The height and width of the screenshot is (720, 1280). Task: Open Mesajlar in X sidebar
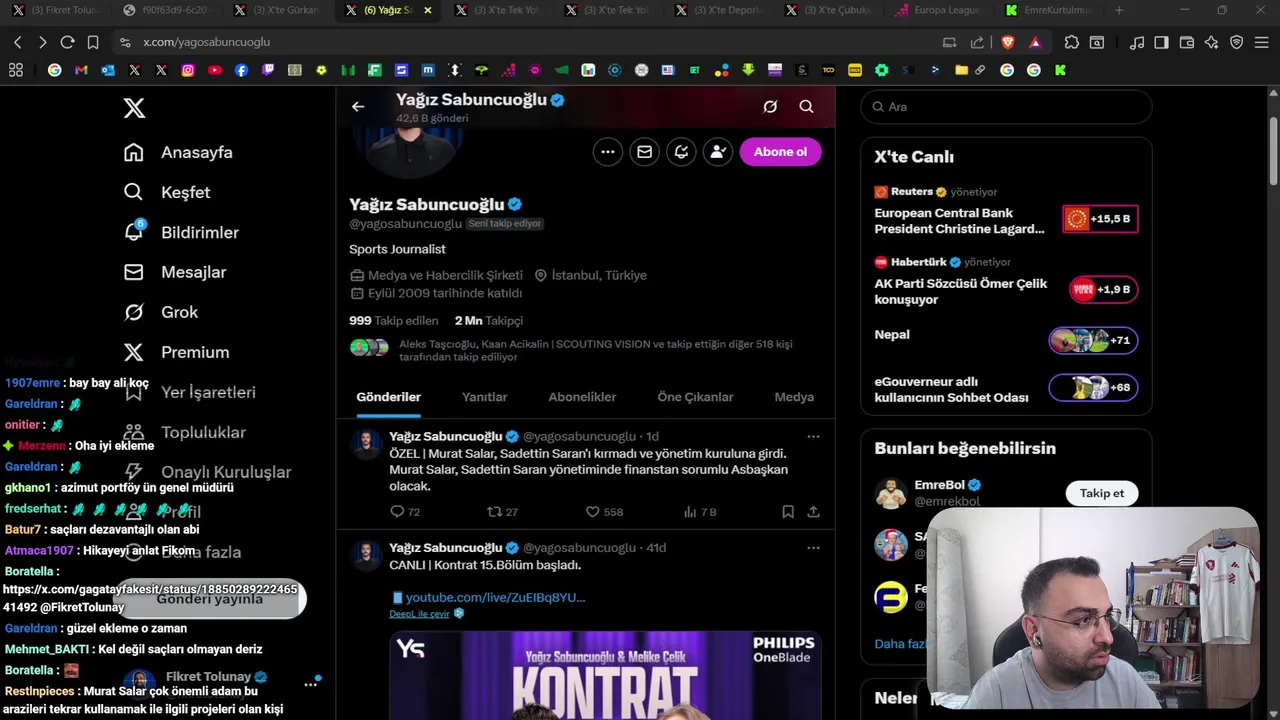pyautogui.click(x=175, y=272)
